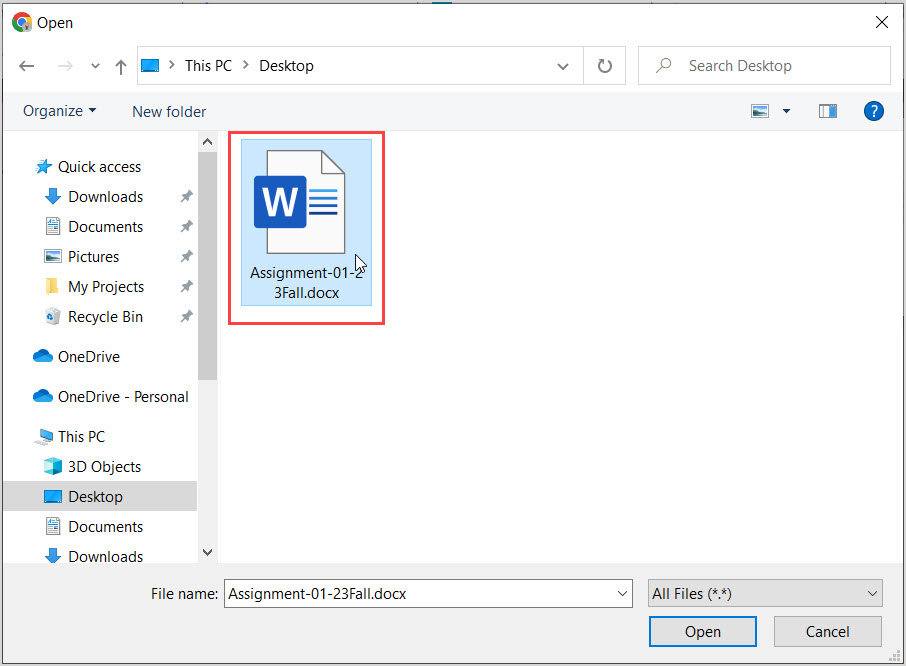Select OneDrive - Personal in sidebar
906x666 pixels.
[122, 397]
